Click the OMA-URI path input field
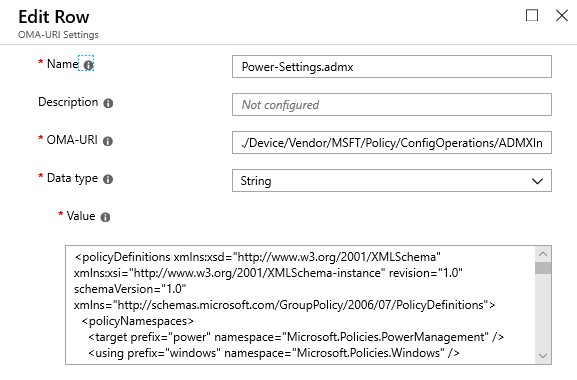 coord(392,142)
